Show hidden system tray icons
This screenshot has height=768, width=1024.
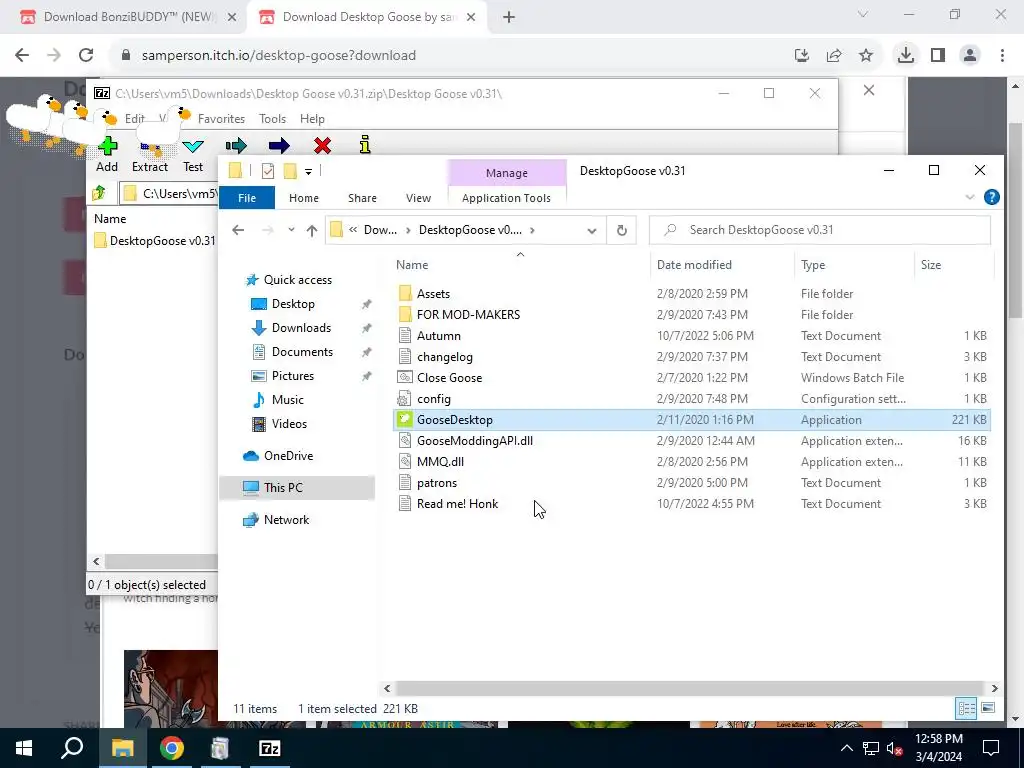pos(846,748)
